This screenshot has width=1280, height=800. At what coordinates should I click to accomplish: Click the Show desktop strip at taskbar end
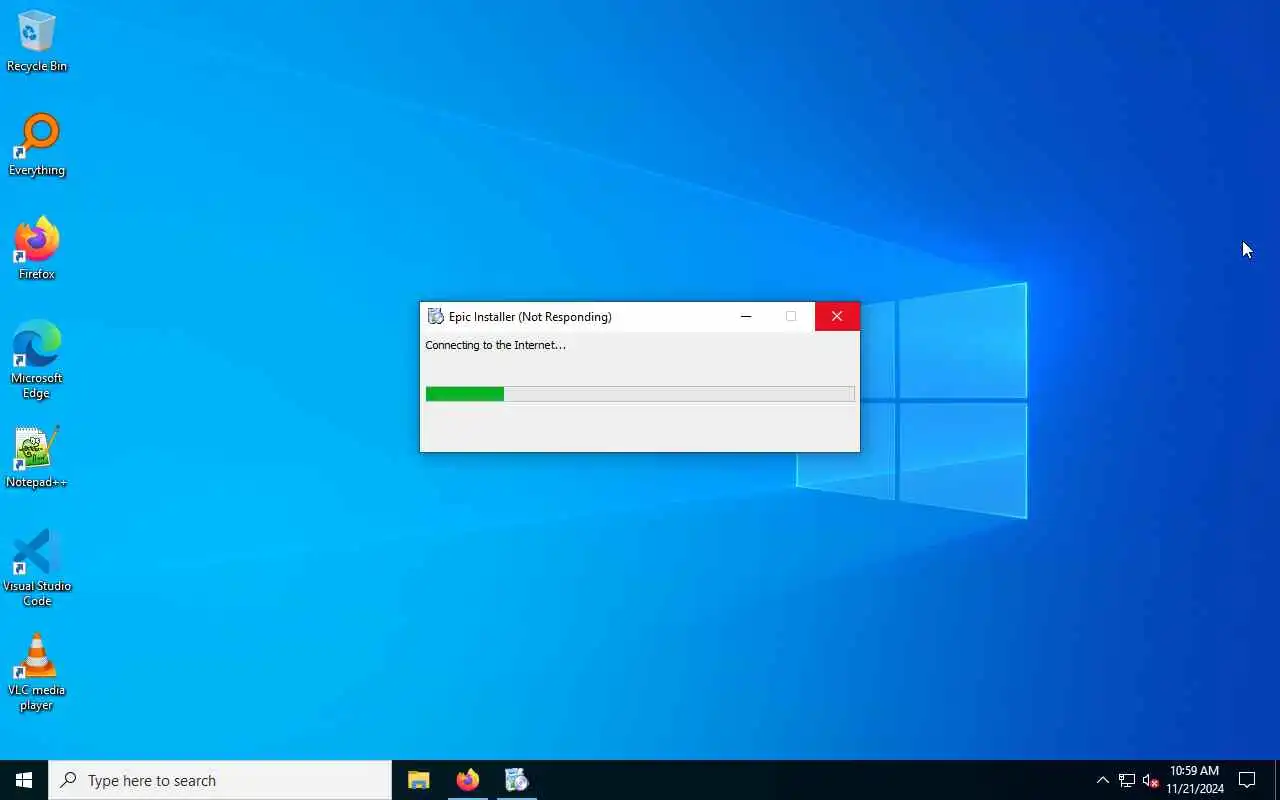click(x=1277, y=780)
